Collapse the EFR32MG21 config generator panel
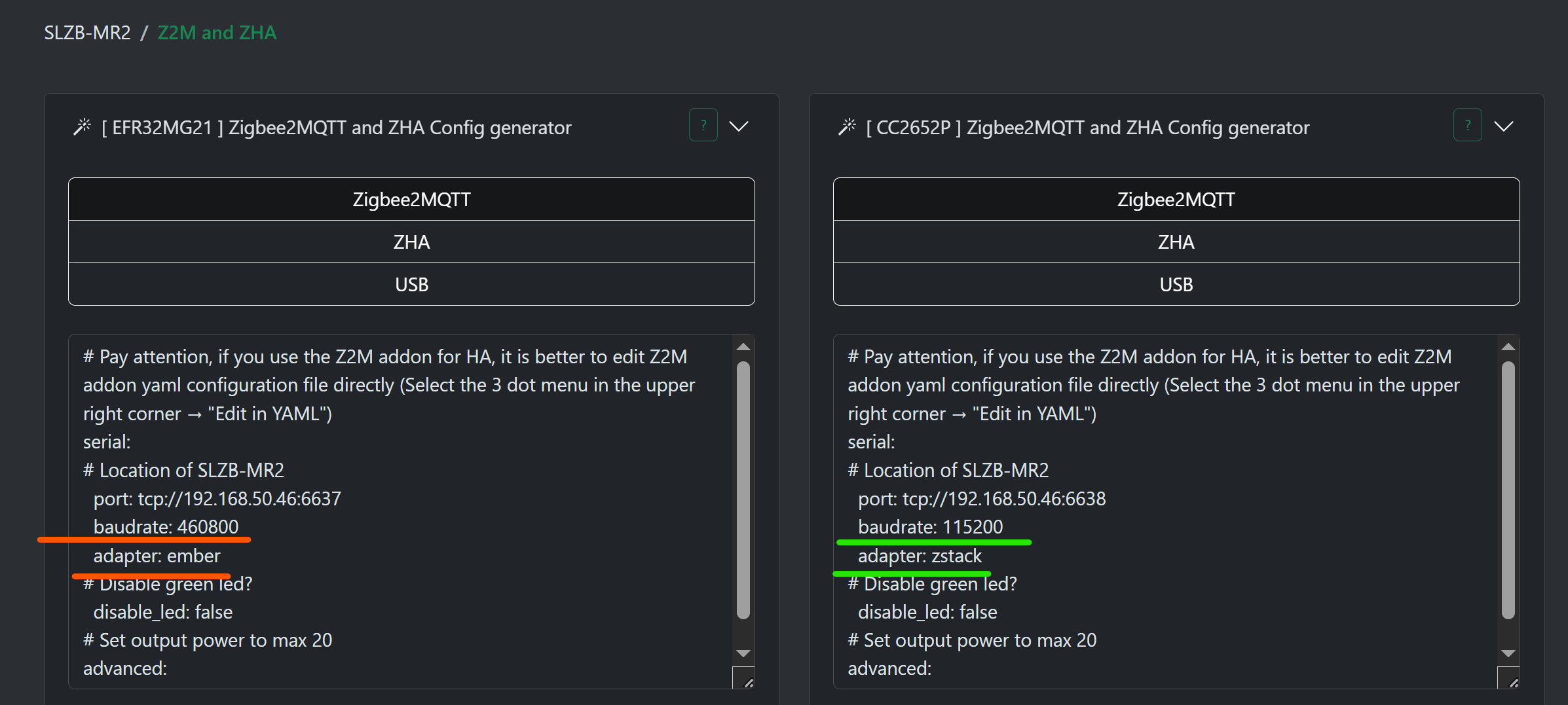The width and height of the screenshot is (1568, 705). click(739, 126)
